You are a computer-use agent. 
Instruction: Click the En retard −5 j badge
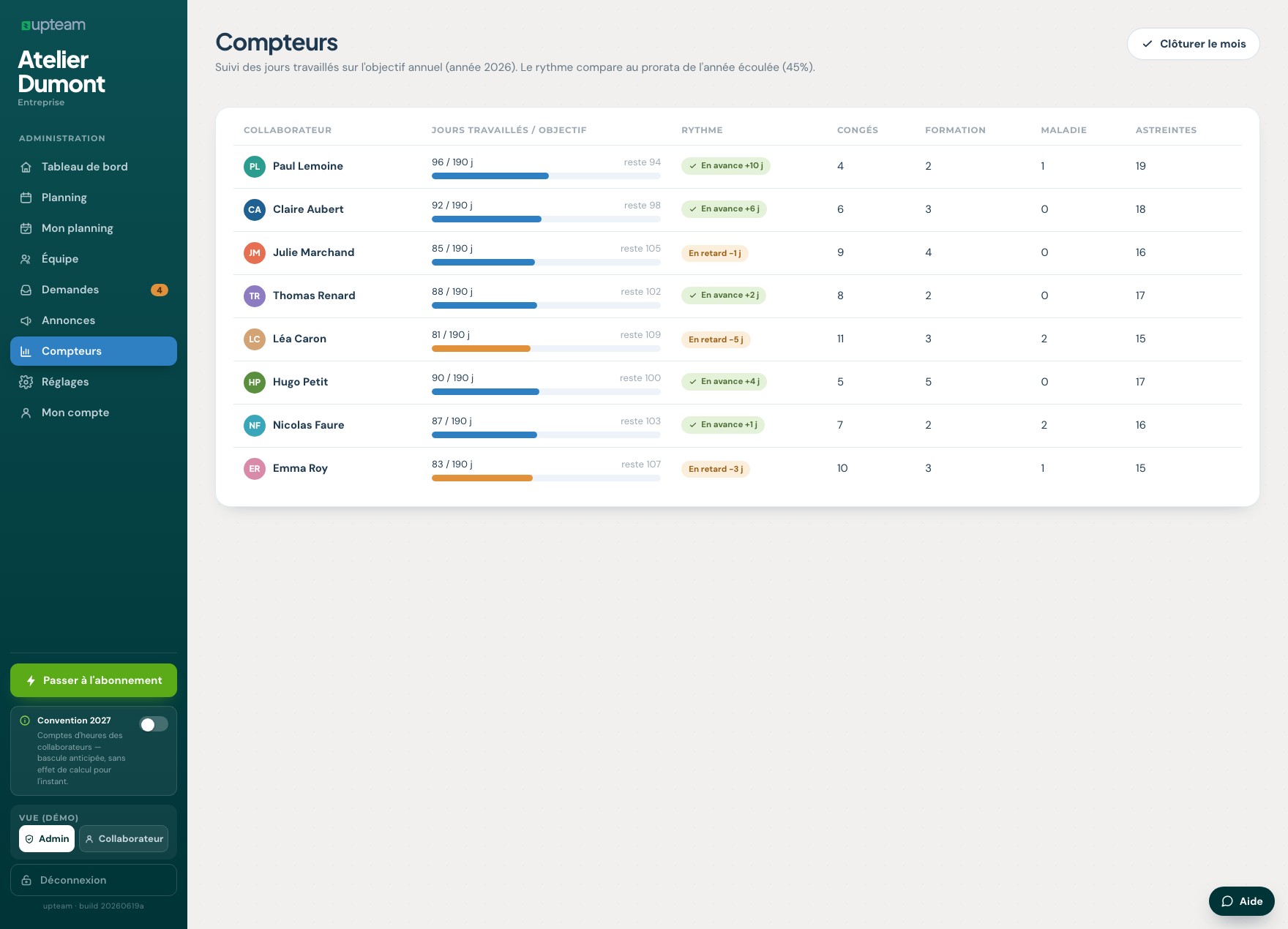(716, 339)
